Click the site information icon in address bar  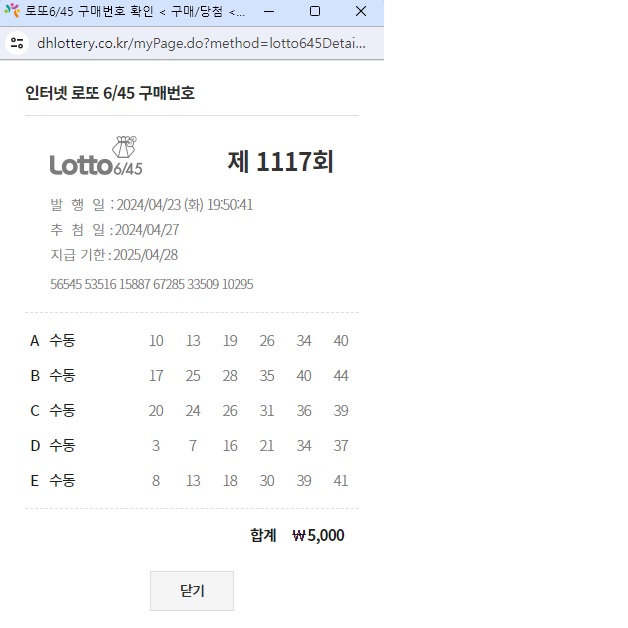click(17, 43)
